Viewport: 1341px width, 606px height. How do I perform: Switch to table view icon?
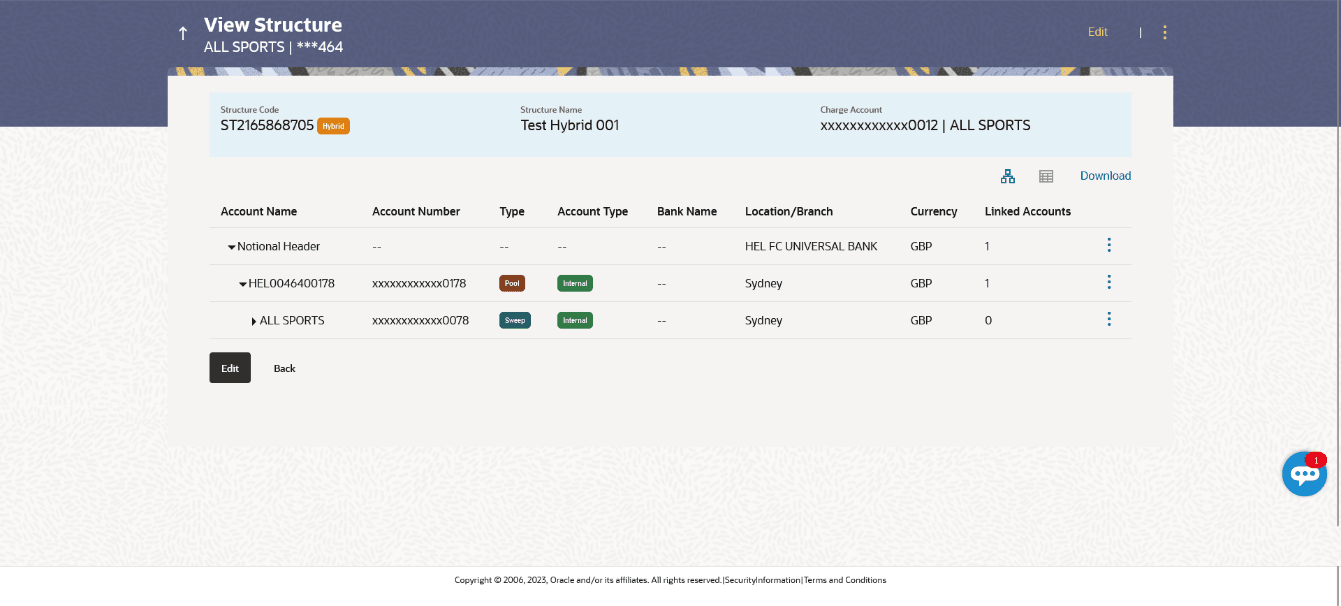click(x=1046, y=176)
